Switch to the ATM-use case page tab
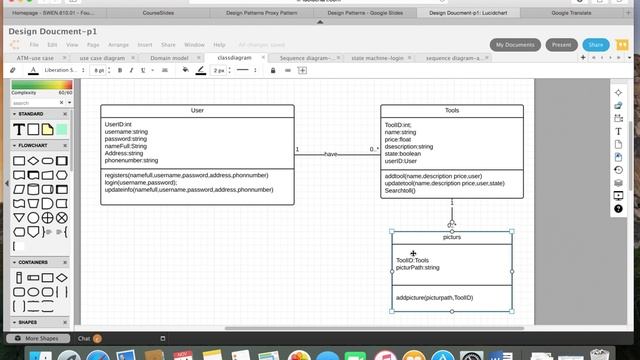 [x=35, y=58]
